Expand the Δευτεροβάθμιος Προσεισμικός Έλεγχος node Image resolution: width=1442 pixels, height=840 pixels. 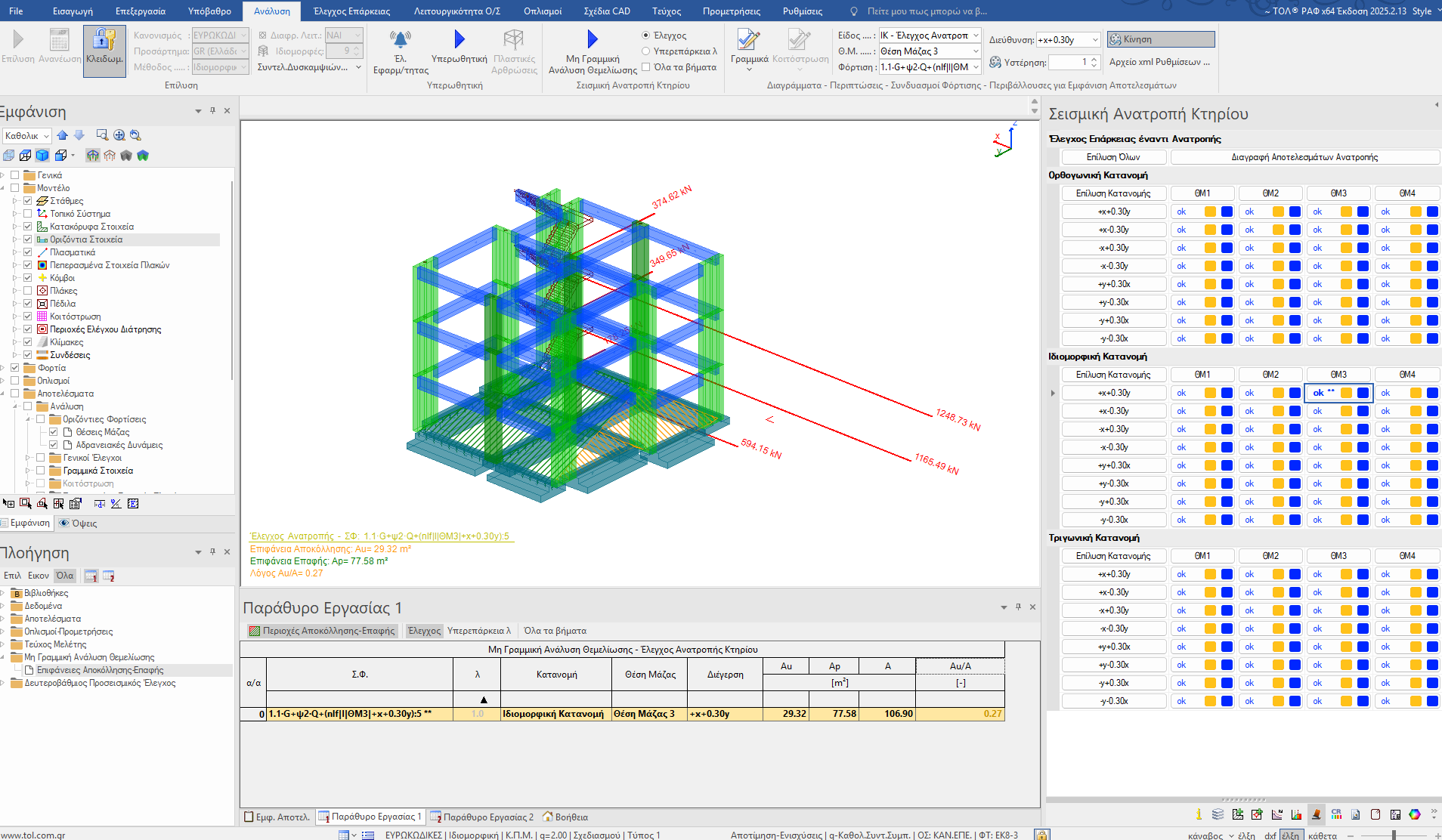tap(4, 683)
